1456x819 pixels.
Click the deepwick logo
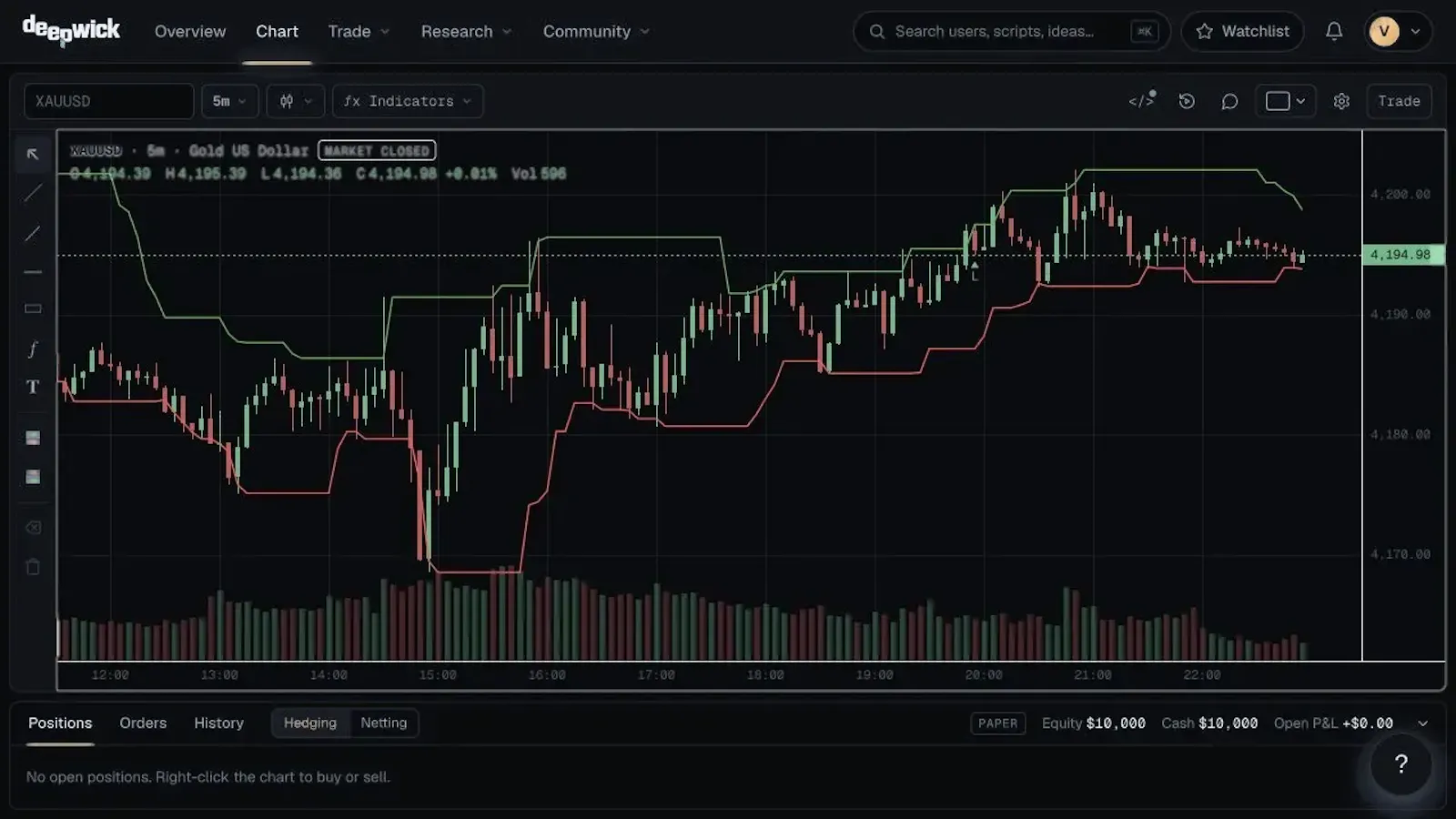[x=71, y=31]
